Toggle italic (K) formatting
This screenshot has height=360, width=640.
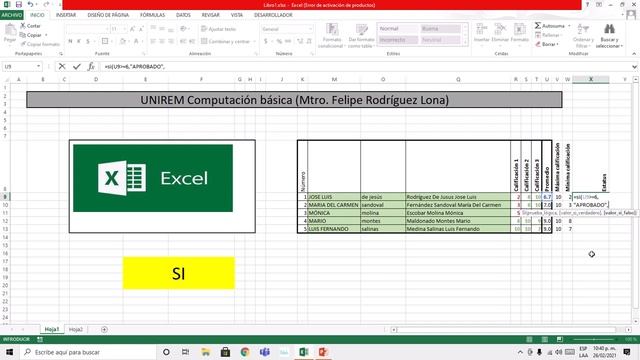tap(79, 41)
